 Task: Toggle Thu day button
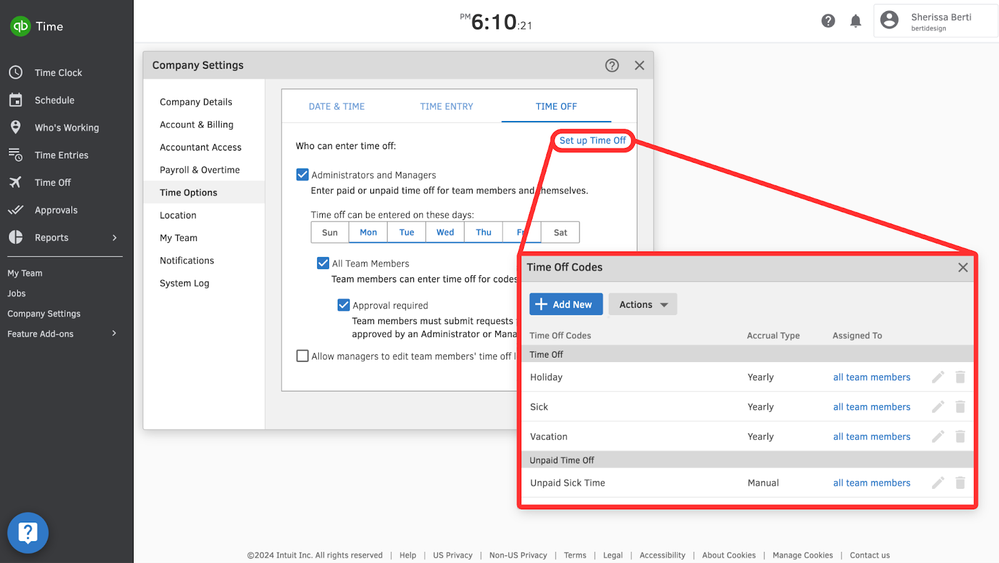[484, 232]
